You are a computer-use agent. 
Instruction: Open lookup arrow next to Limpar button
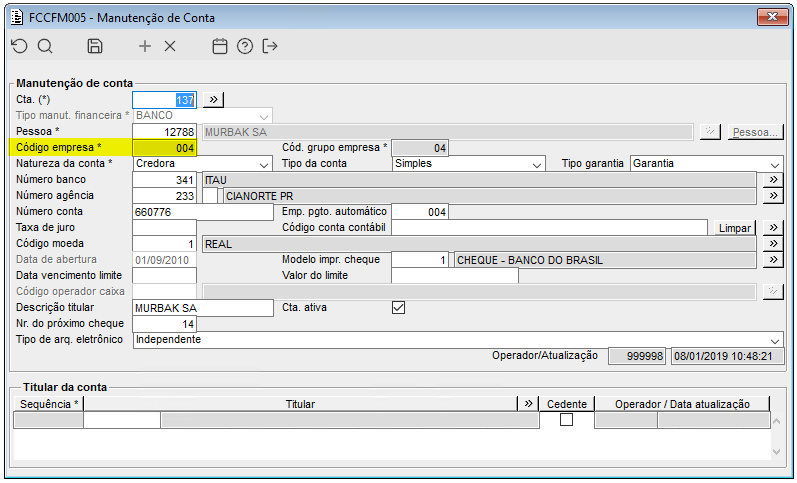click(x=773, y=228)
